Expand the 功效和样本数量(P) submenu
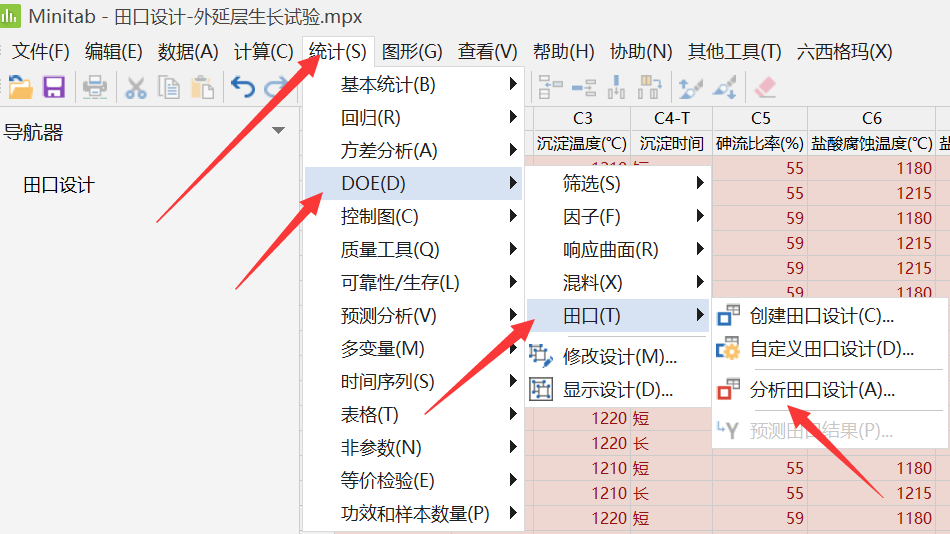950x534 pixels. point(413,513)
